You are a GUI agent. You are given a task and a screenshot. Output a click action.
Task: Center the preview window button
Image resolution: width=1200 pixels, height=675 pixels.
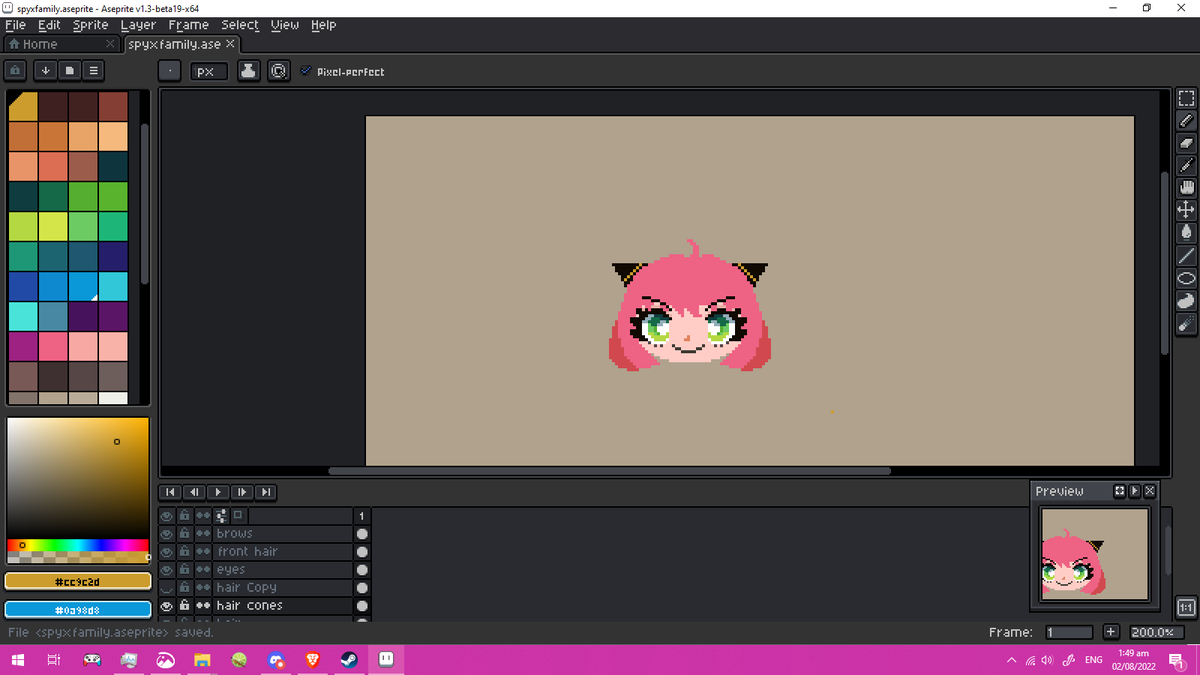pos(1120,491)
